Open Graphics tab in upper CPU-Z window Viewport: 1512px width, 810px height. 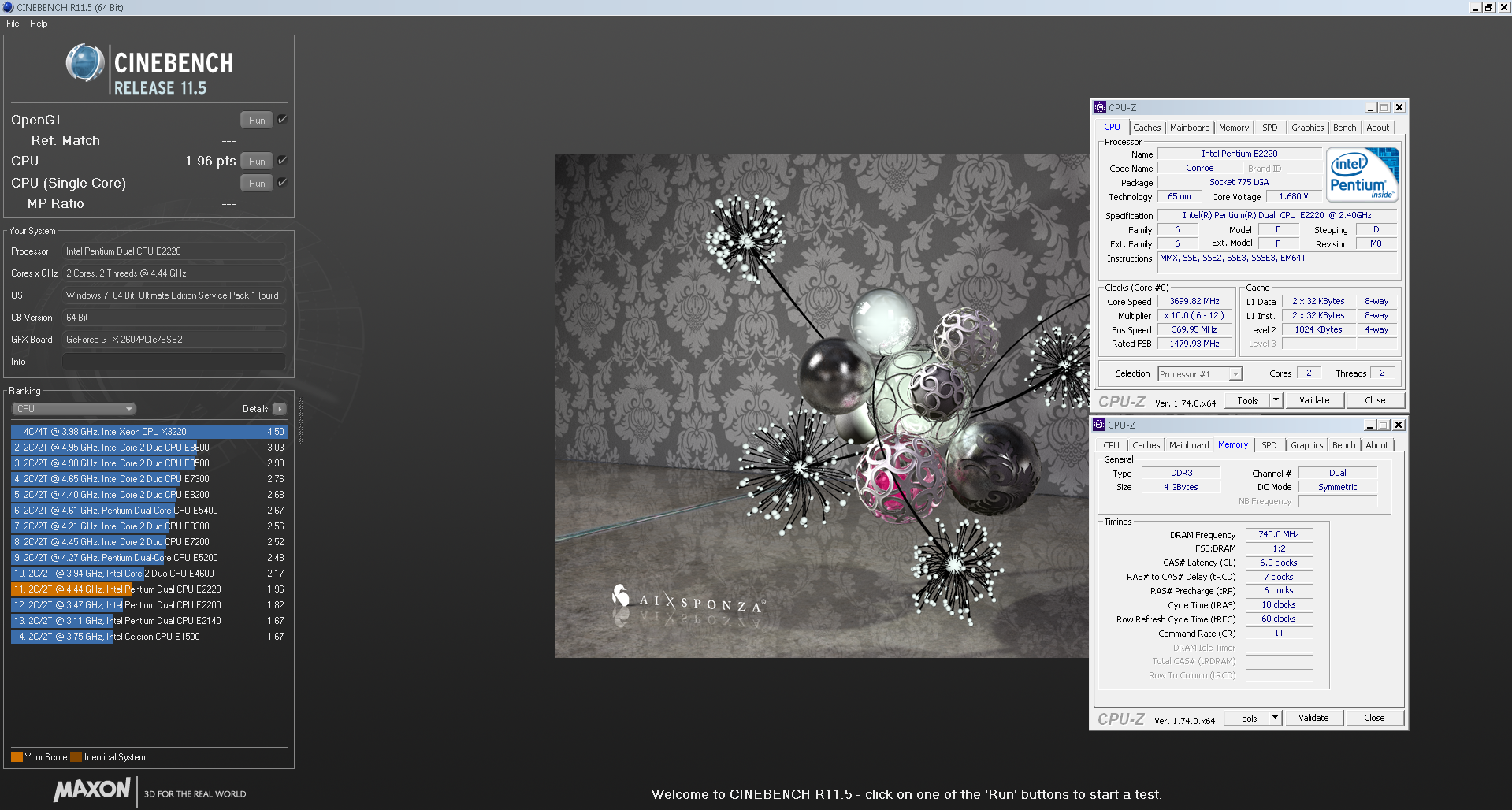1307,128
